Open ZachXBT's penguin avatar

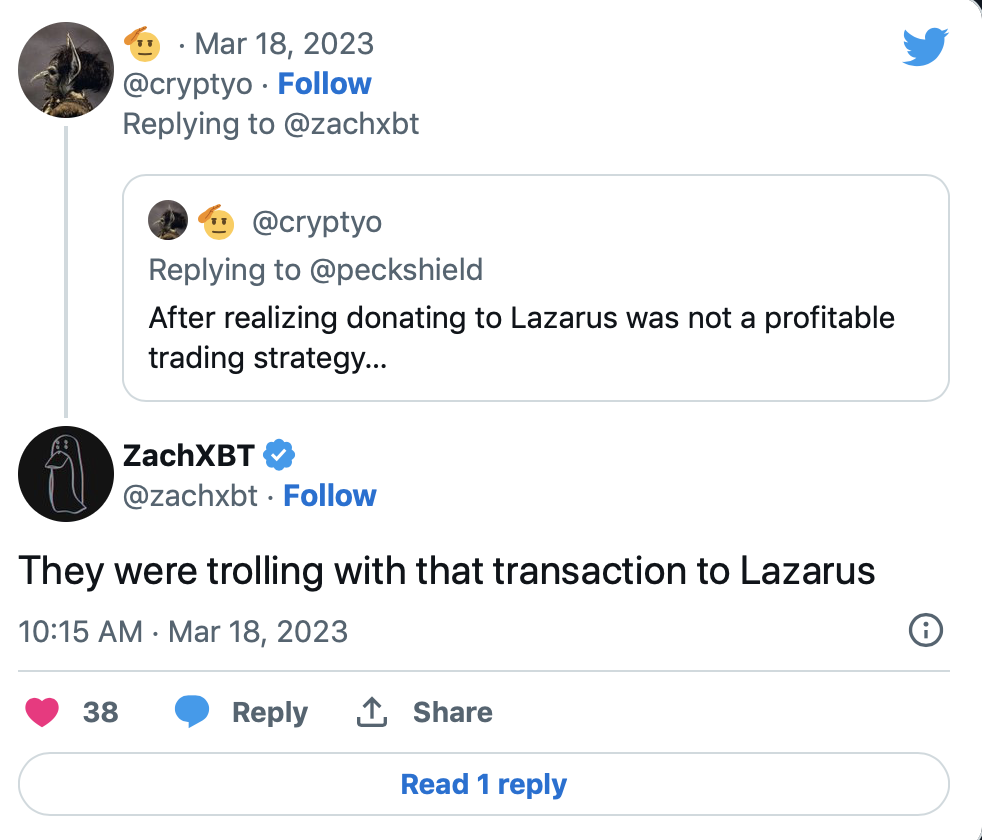[x=66, y=474]
